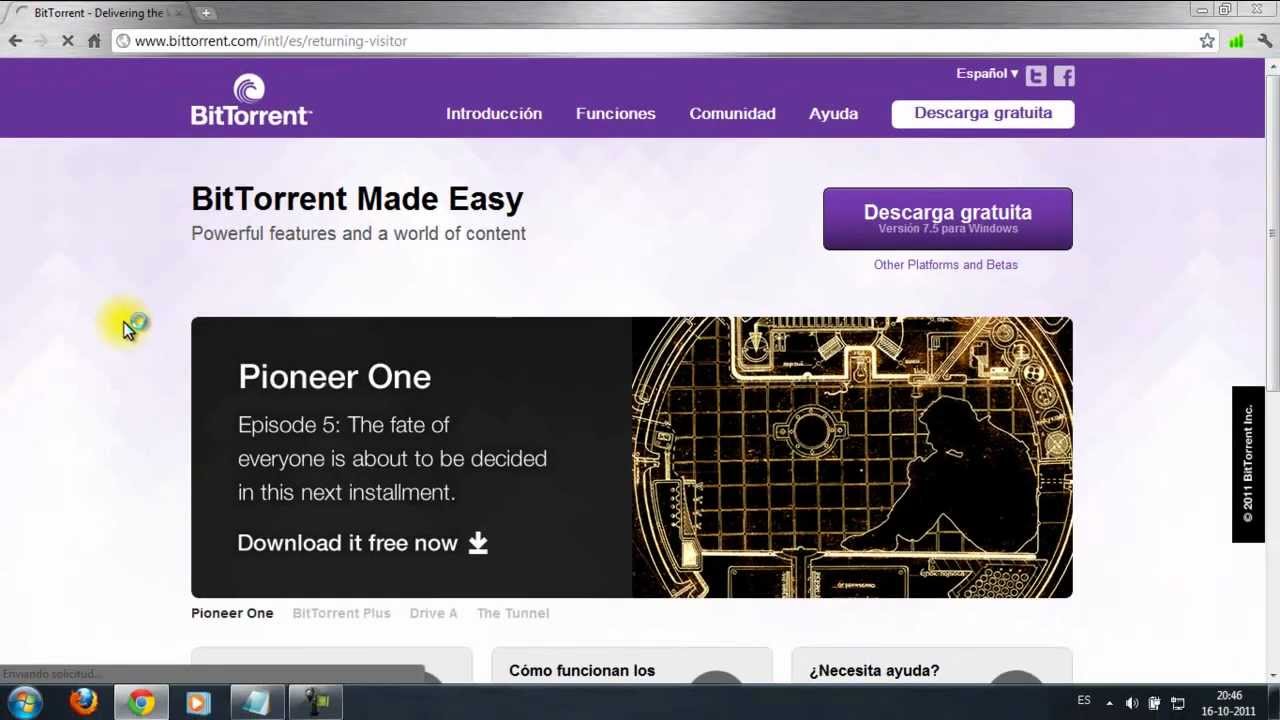The height and width of the screenshot is (720, 1280).
Task: Open Other Platforms and Betas link
Action: (946, 265)
